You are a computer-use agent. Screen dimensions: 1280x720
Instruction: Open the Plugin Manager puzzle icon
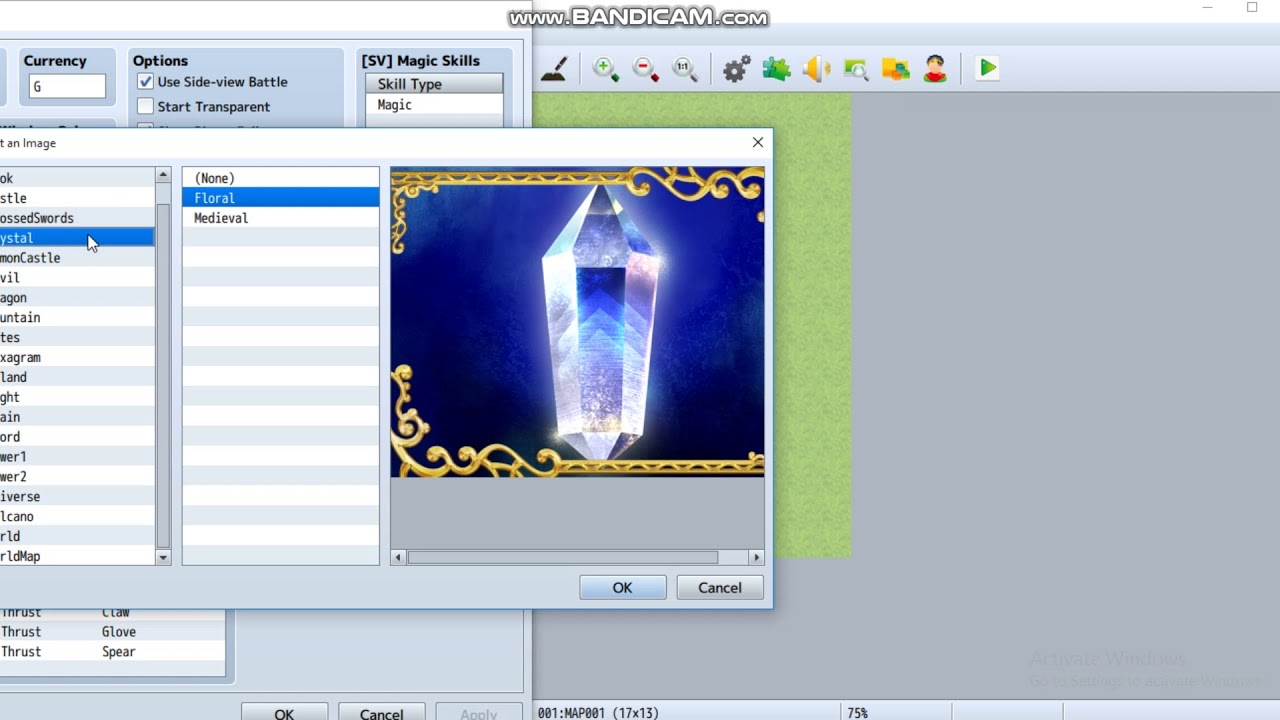(776, 69)
